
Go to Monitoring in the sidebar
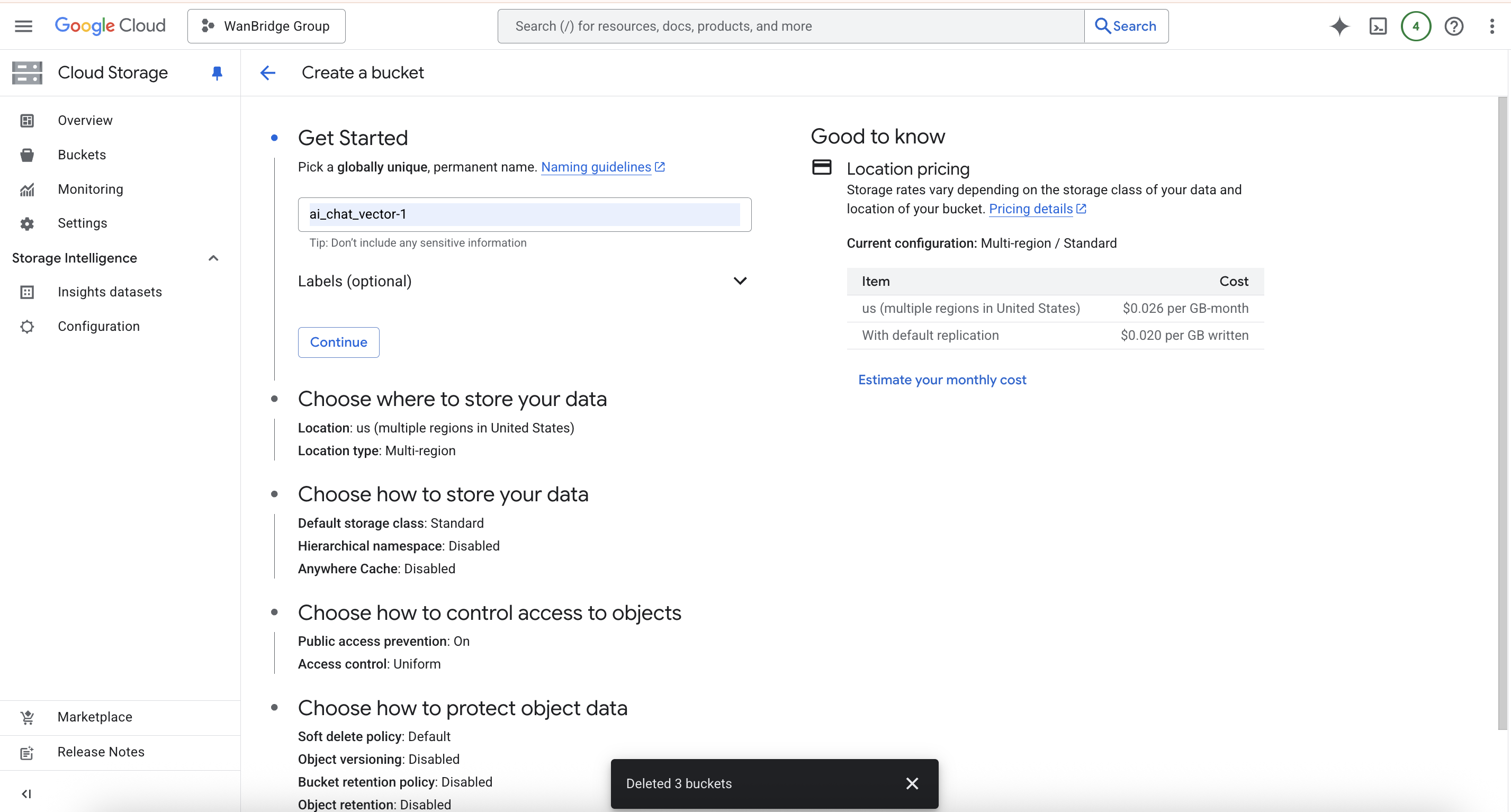pos(91,189)
